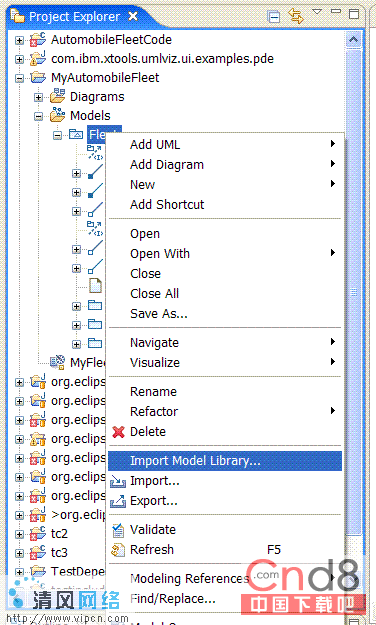Viewport: 376px width, 625px height.
Task: Click the Validate checkmark icon
Action: pyautogui.click(x=118, y=530)
